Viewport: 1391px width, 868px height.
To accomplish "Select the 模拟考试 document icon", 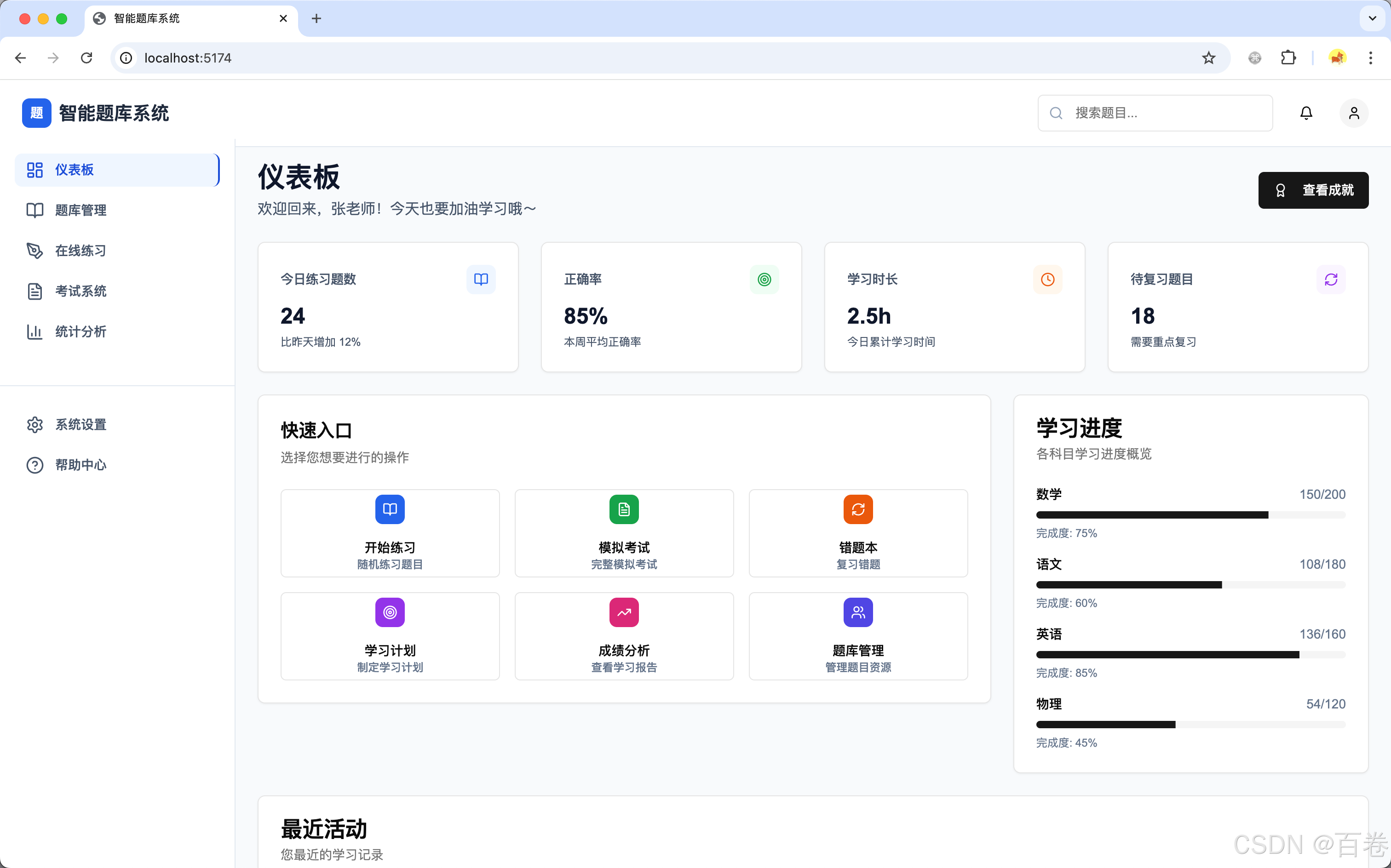I will pos(624,509).
